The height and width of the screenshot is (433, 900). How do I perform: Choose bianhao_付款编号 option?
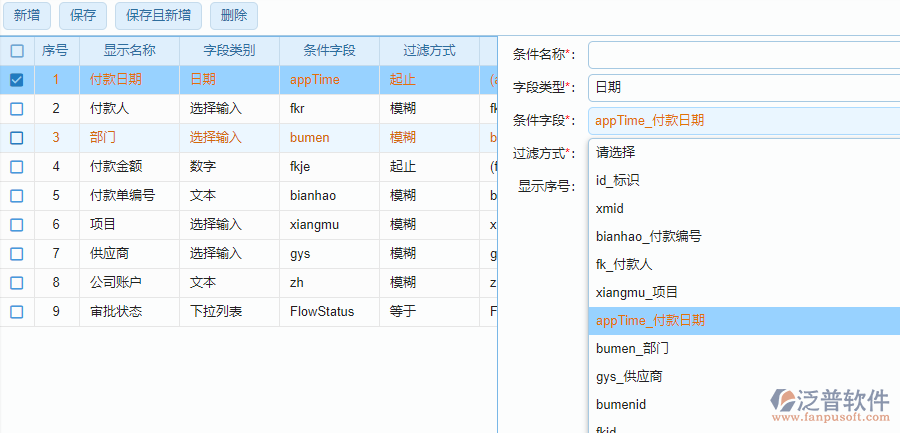point(744,237)
